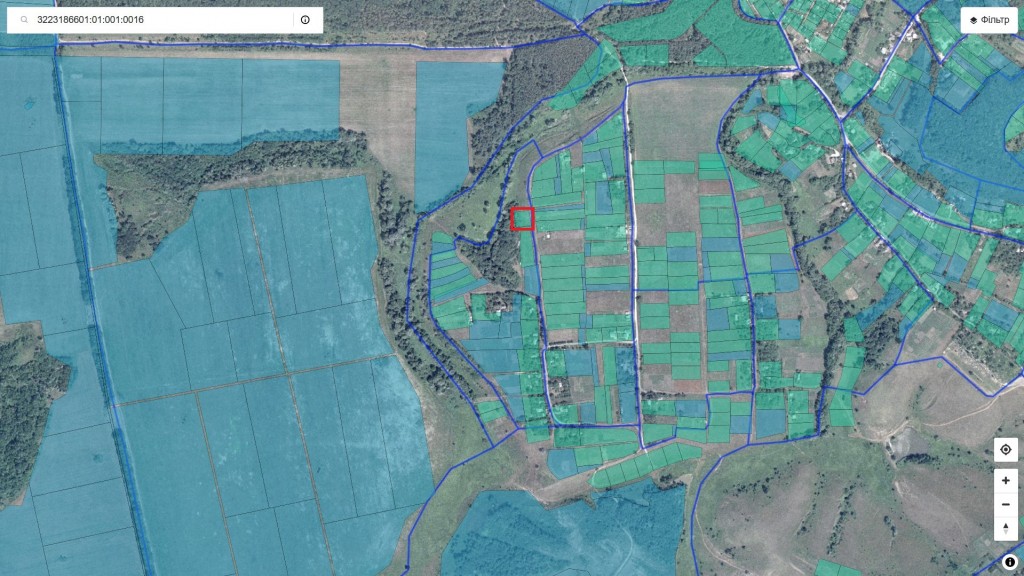Click the untinted field between top blue parcels
This screenshot has width=1024, height=576.
pos(380,100)
